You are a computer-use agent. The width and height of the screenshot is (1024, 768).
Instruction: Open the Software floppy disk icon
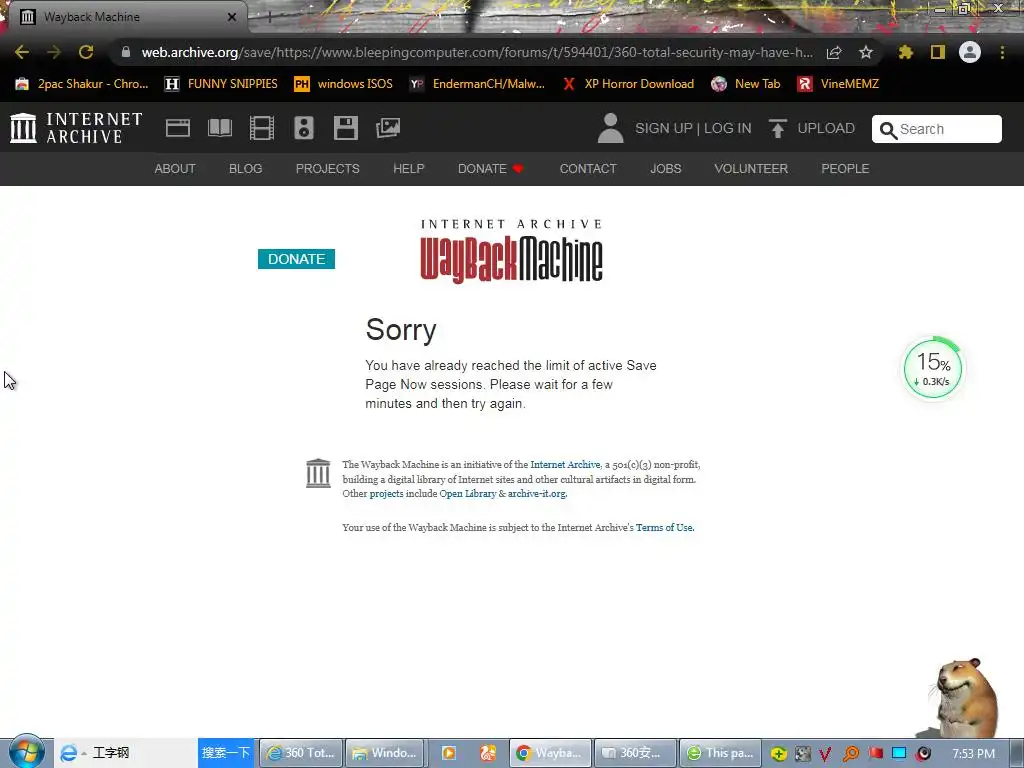[345, 128]
